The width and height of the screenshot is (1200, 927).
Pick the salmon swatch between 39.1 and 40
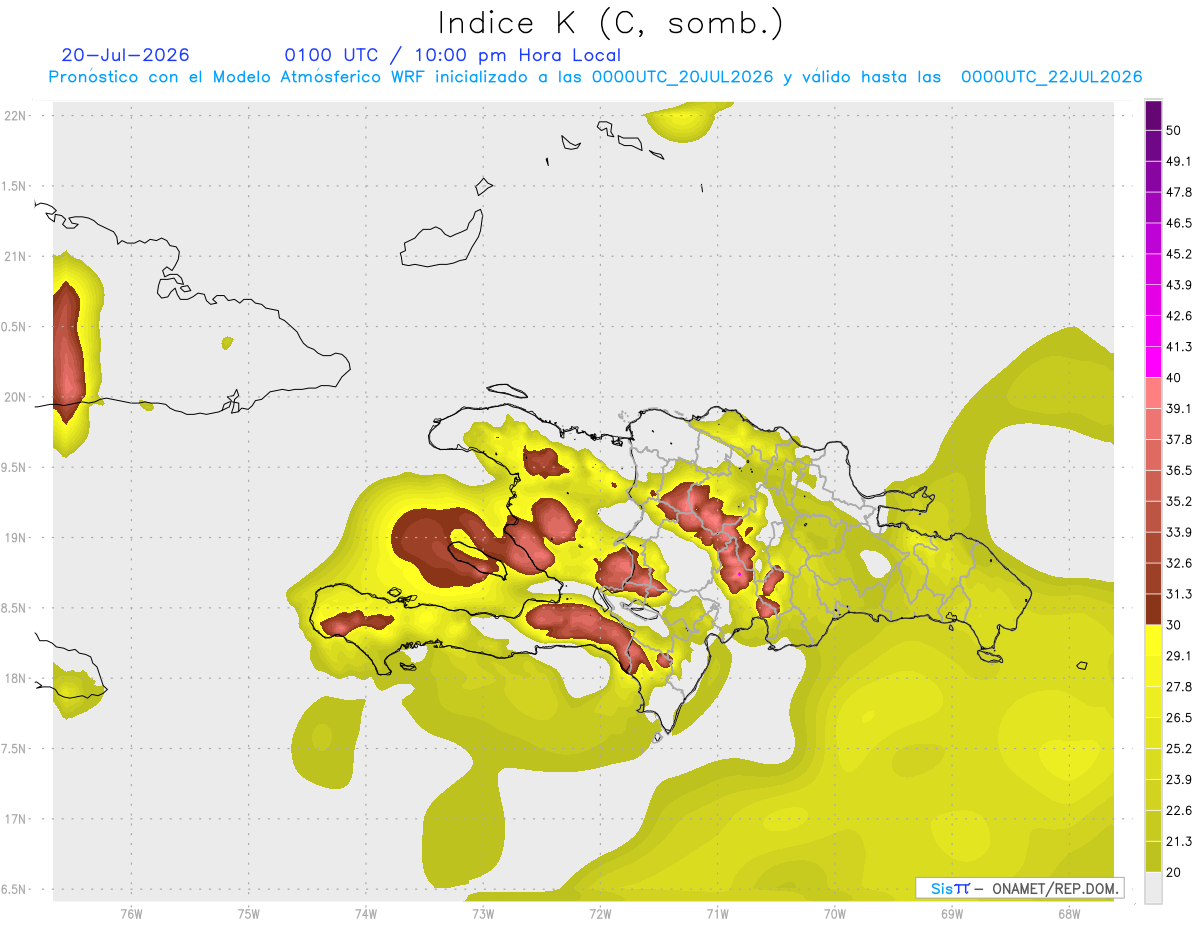tap(1153, 393)
